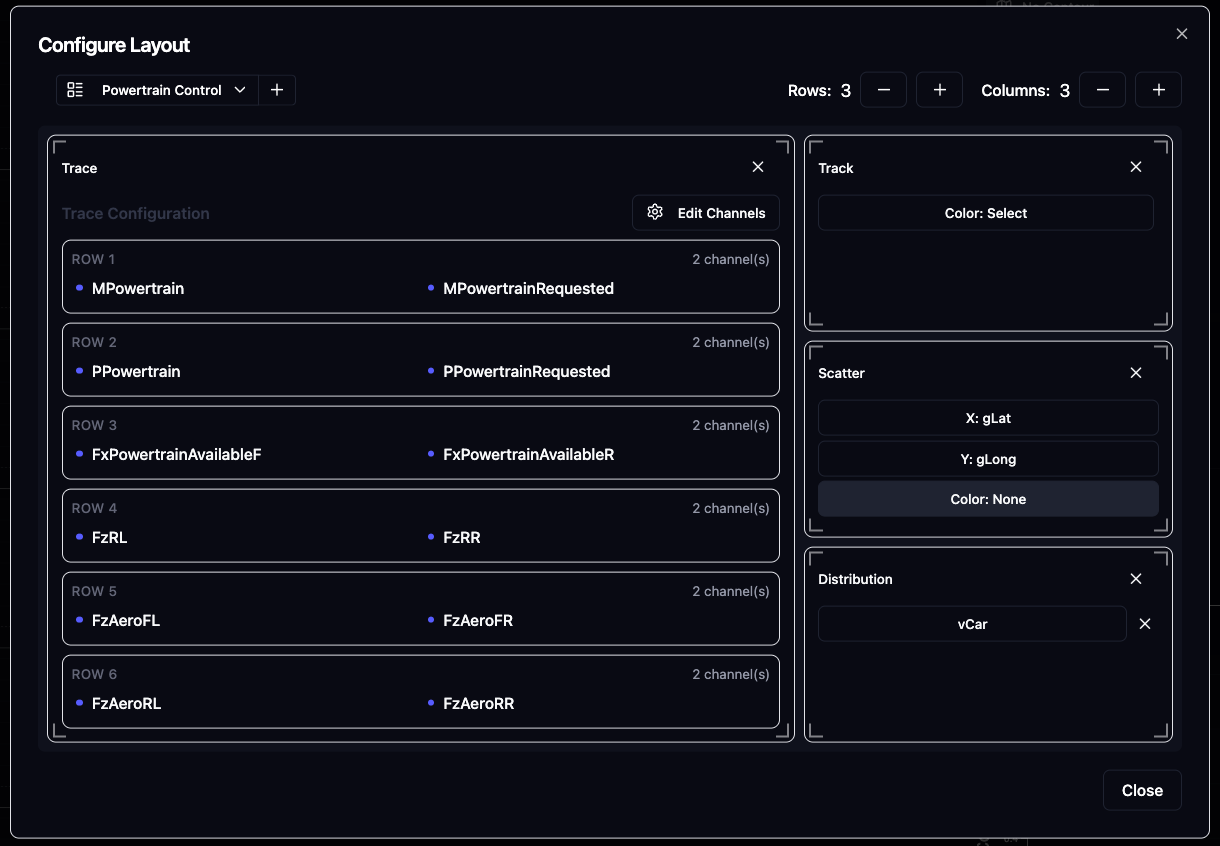
Task: Select the FzRR channel in Row 4
Action: click(462, 537)
